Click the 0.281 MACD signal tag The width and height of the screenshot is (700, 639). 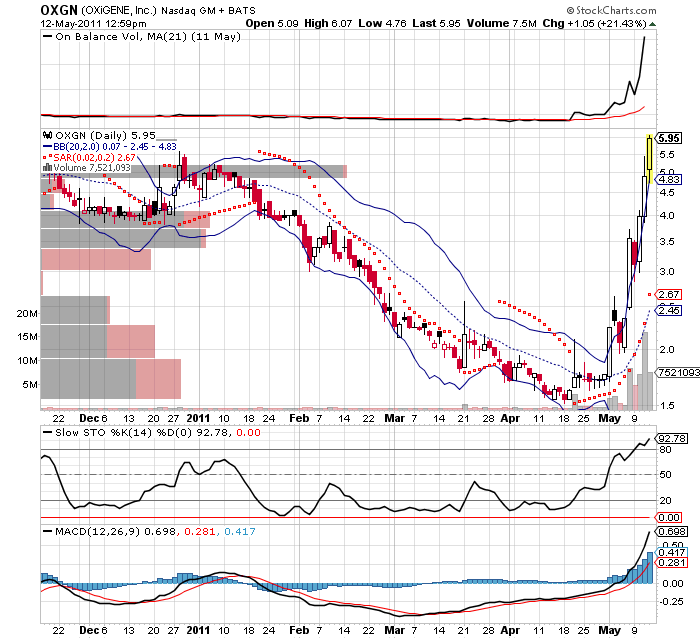coord(672,563)
